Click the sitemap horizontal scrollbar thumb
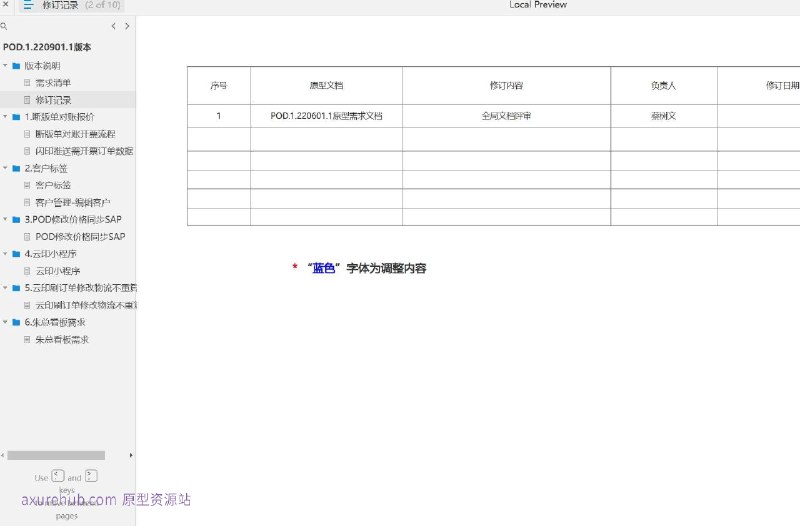Viewport: 800px width, 526px height. coord(56,455)
